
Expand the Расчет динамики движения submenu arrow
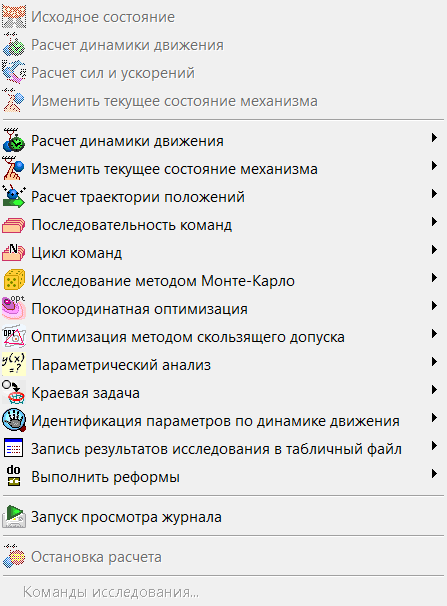(x=434, y=138)
